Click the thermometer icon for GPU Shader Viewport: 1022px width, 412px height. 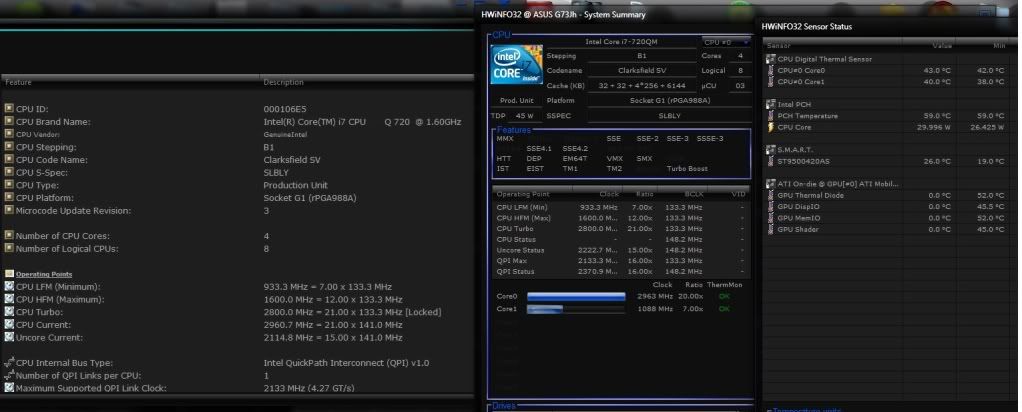(771, 229)
